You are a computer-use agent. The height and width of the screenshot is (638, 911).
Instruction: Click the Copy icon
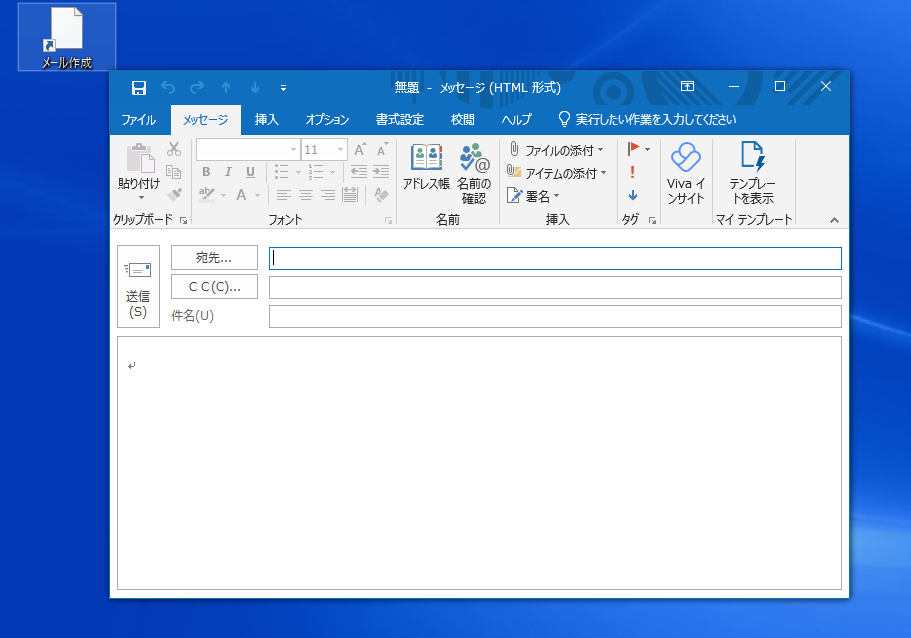[174, 172]
